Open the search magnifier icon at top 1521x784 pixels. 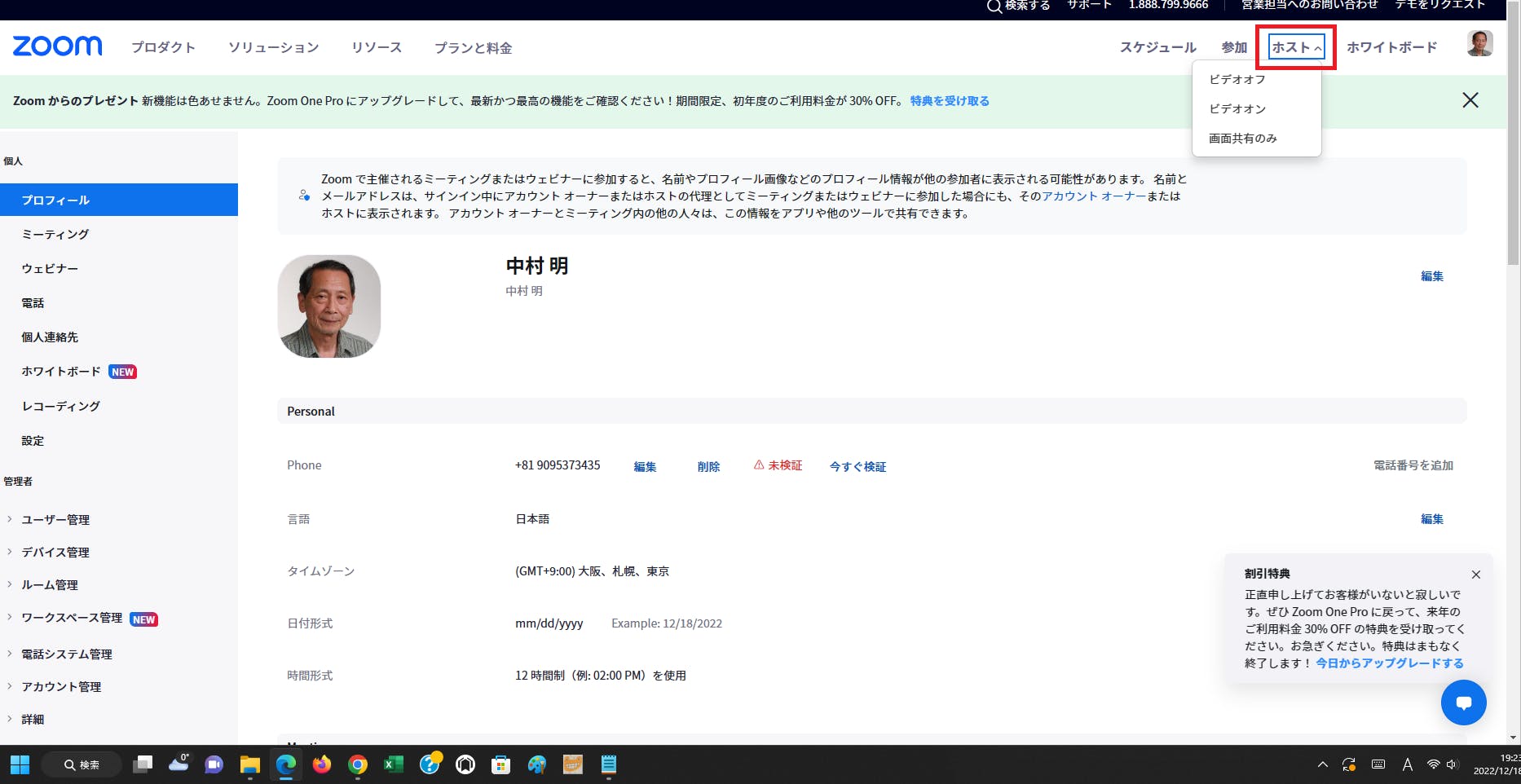click(x=994, y=7)
